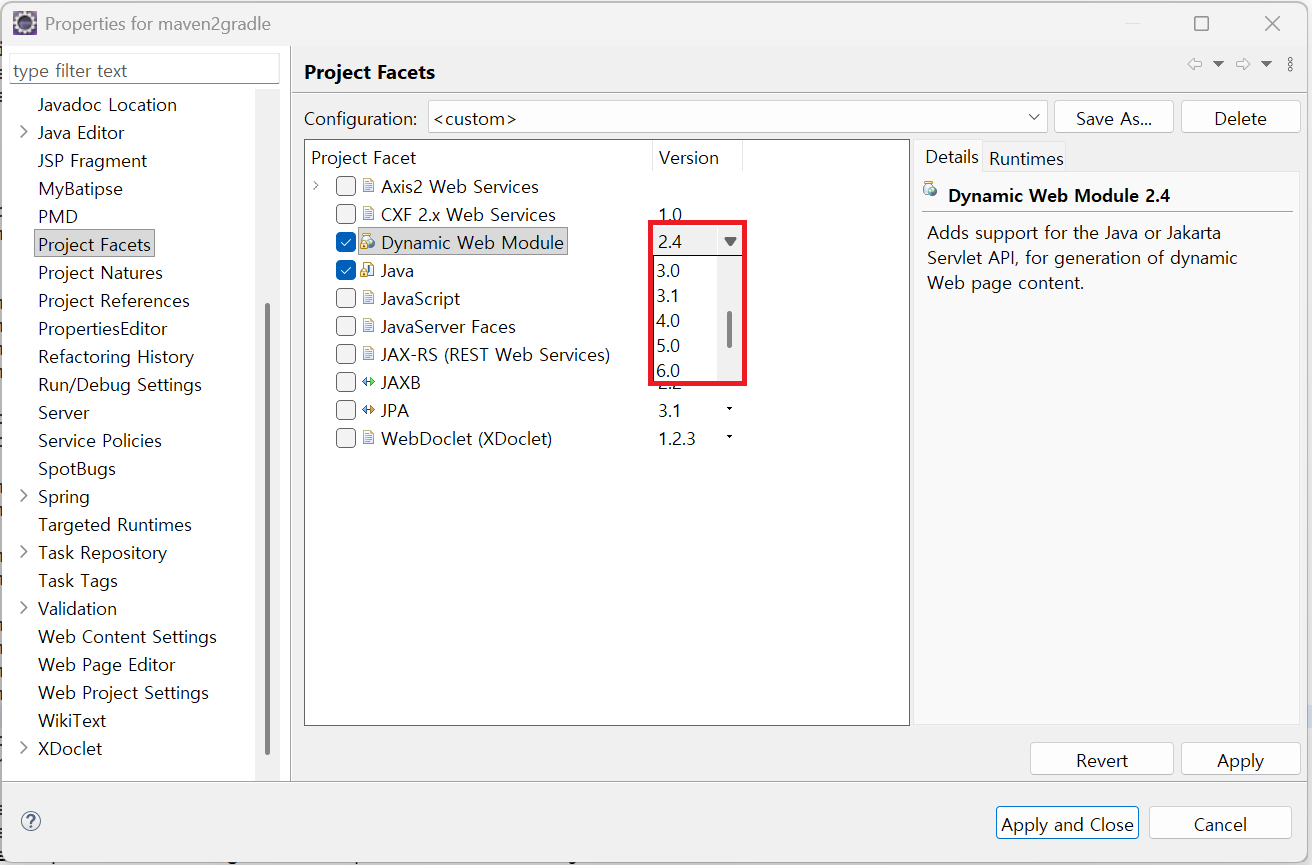
Task: Click the Apply and Close button
Action: (x=1067, y=824)
